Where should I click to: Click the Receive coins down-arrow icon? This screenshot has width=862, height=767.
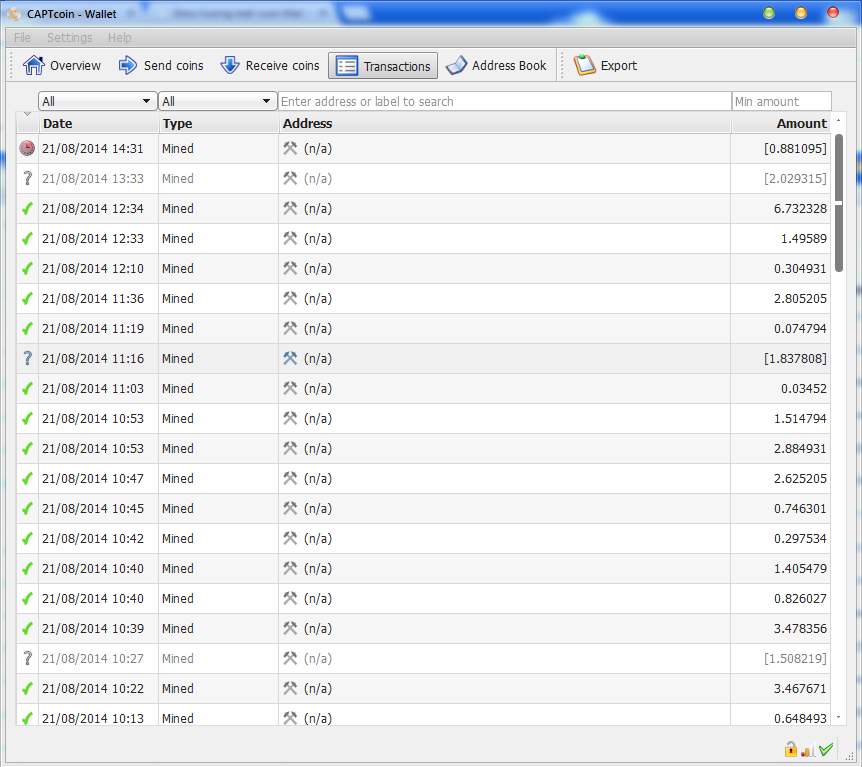click(230, 66)
